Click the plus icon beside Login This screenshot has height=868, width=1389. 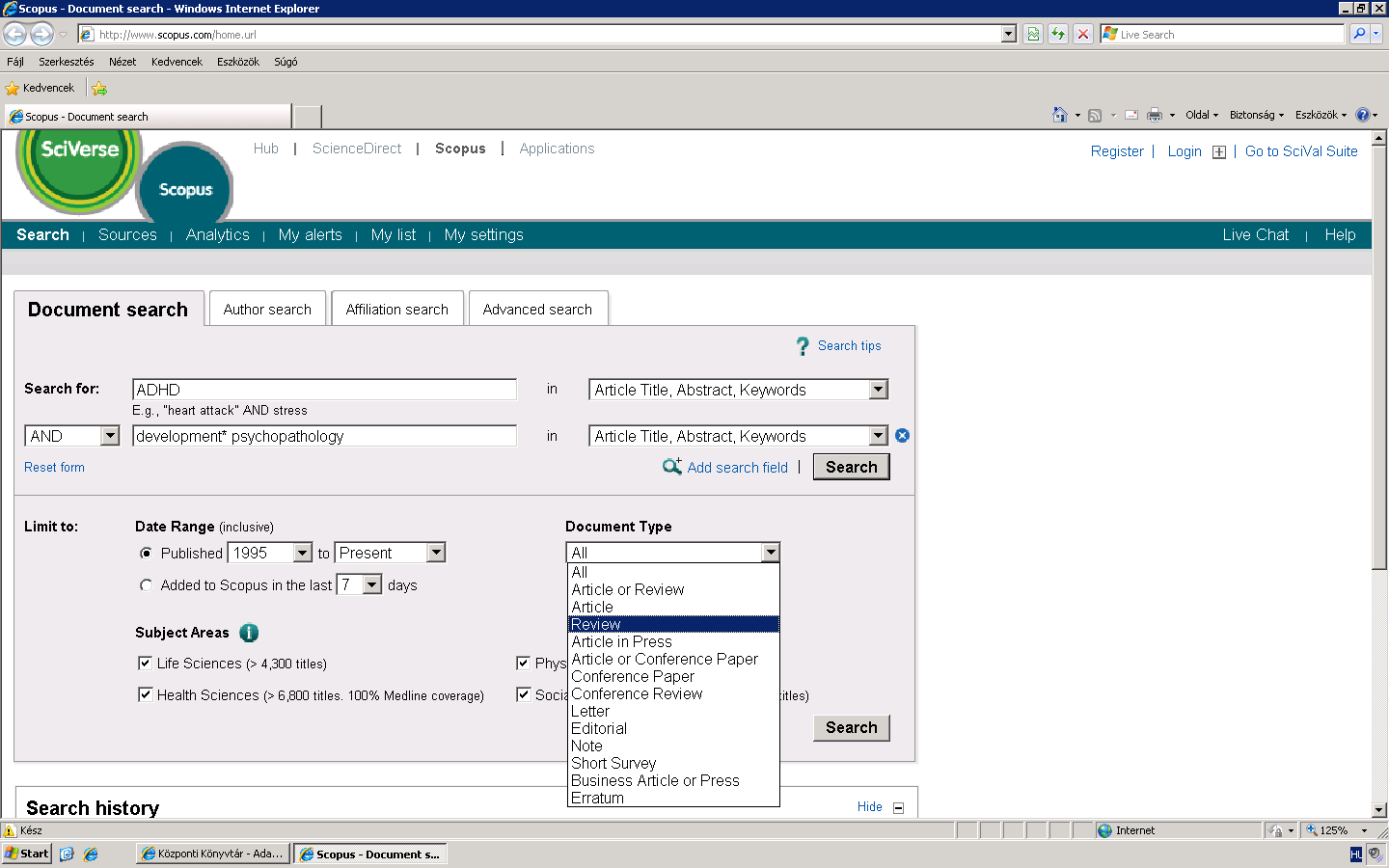click(1219, 152)
